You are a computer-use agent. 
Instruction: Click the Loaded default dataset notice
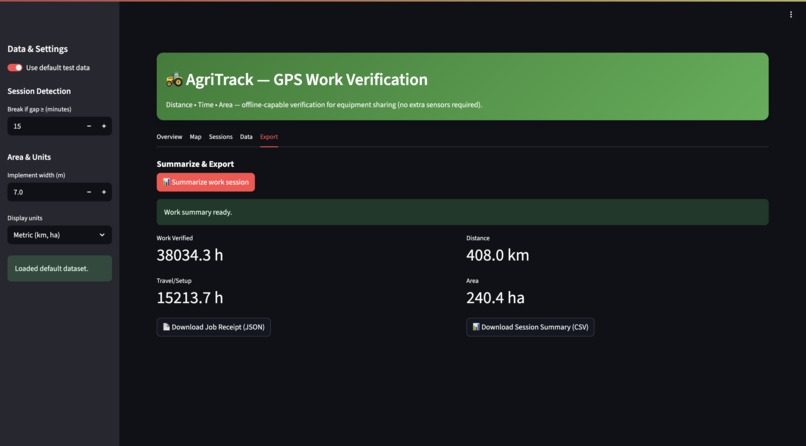coord(60,268)
